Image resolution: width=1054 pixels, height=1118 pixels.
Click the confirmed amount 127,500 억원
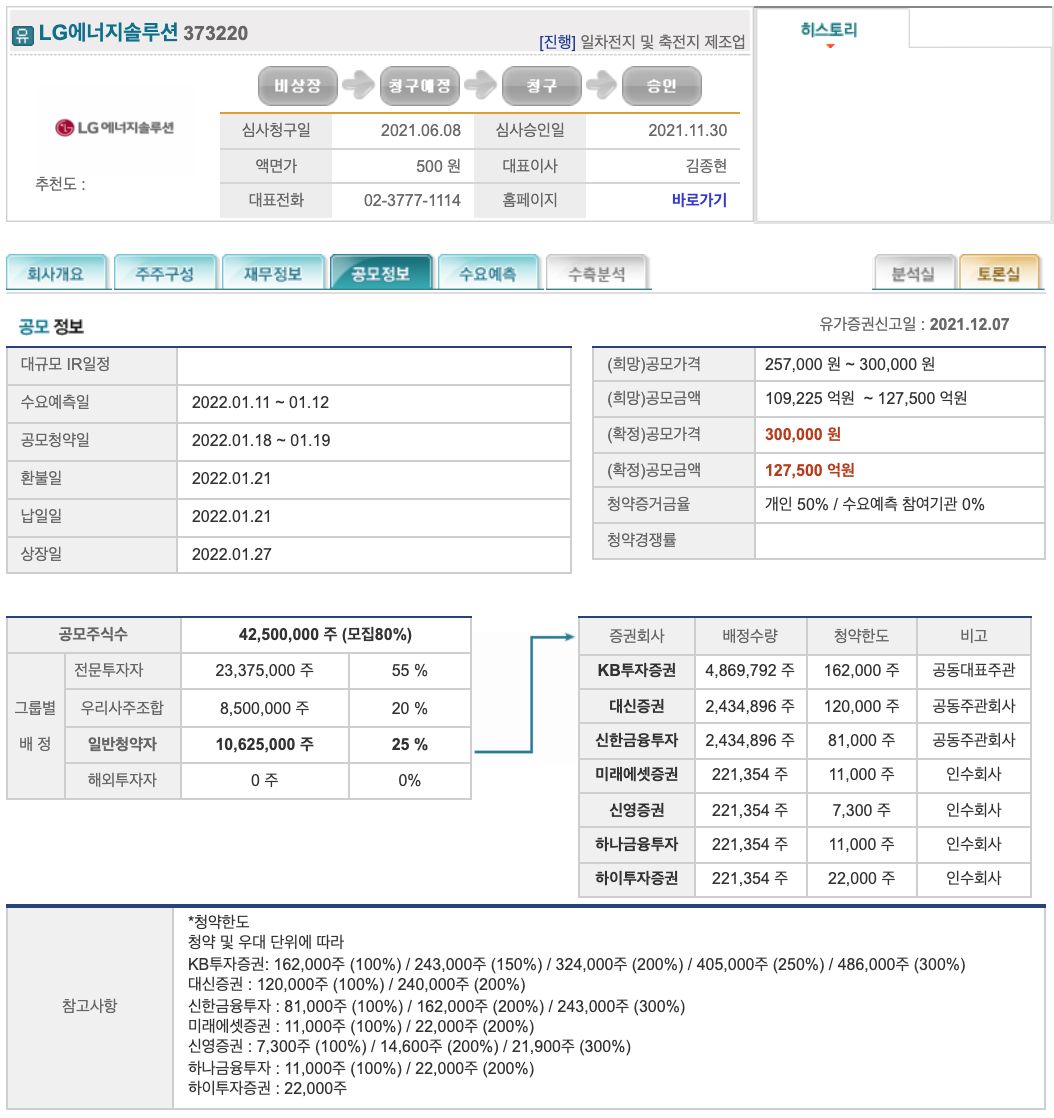pos(809,470)
